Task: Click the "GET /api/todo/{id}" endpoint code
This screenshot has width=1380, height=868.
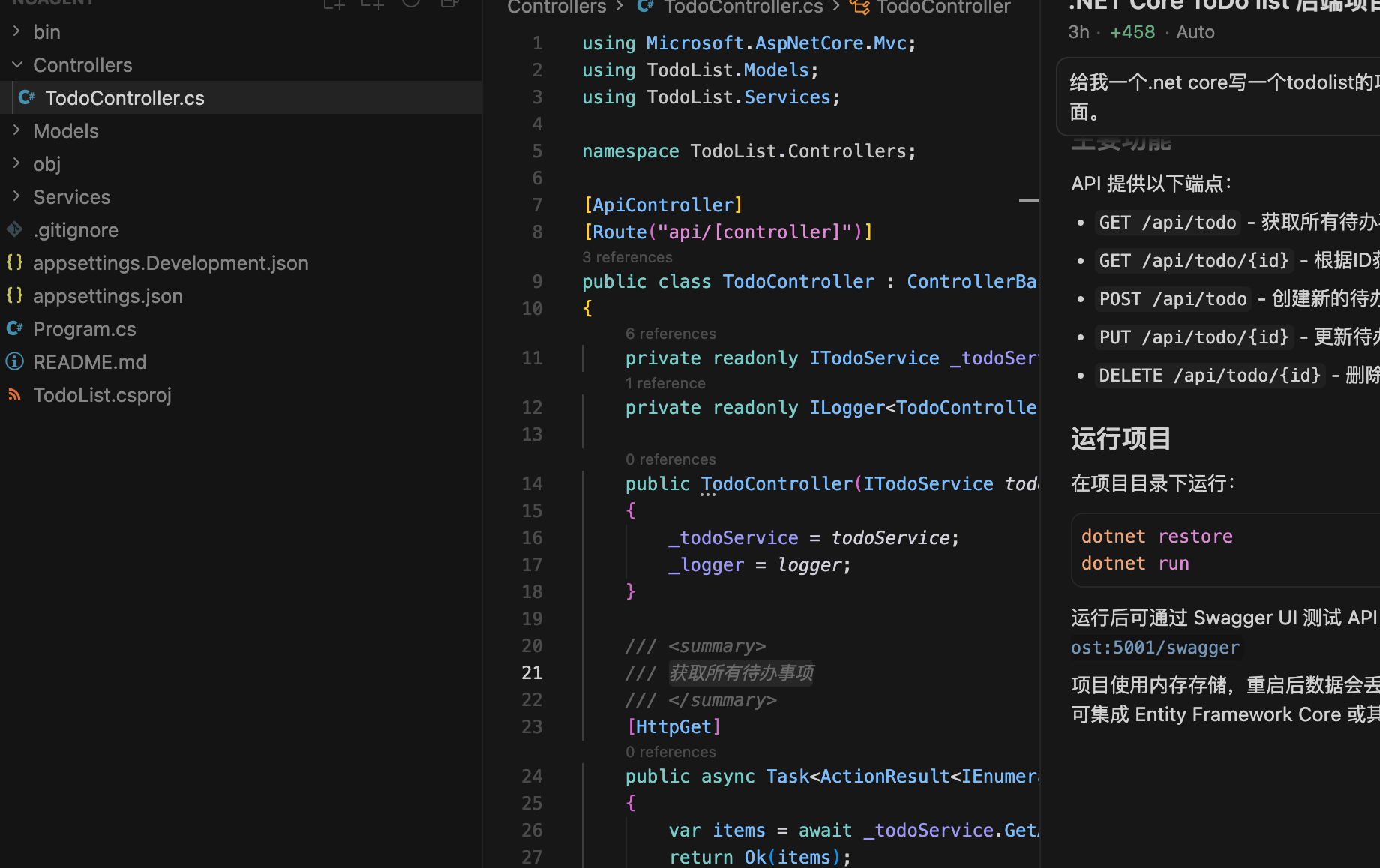Action: (x=1194, y=261)
